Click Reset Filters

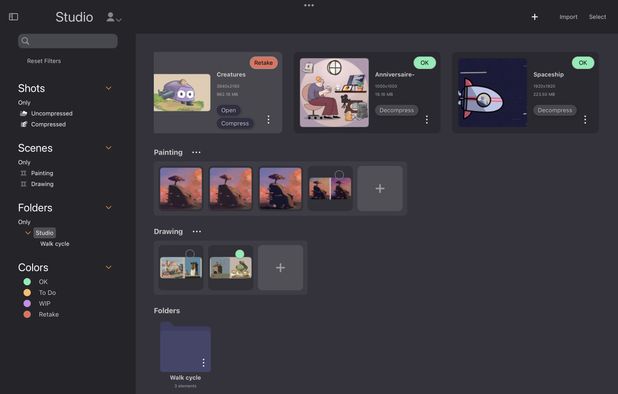(x=44, y=61)
